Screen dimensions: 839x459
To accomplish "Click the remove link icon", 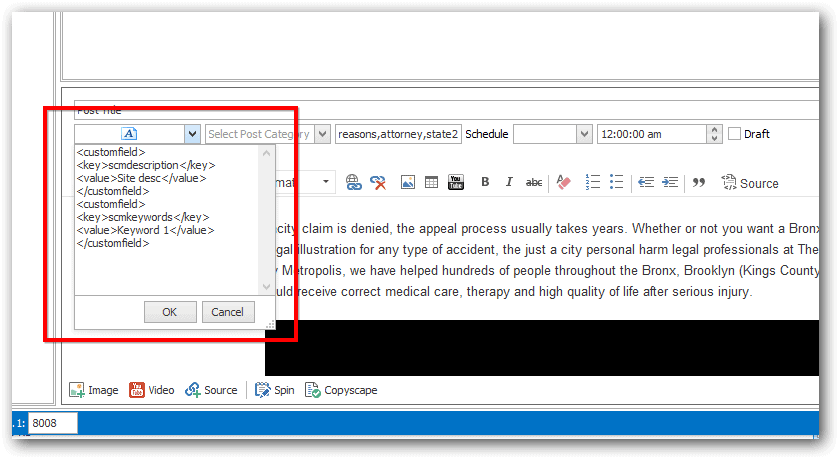I will pos(378,183).
